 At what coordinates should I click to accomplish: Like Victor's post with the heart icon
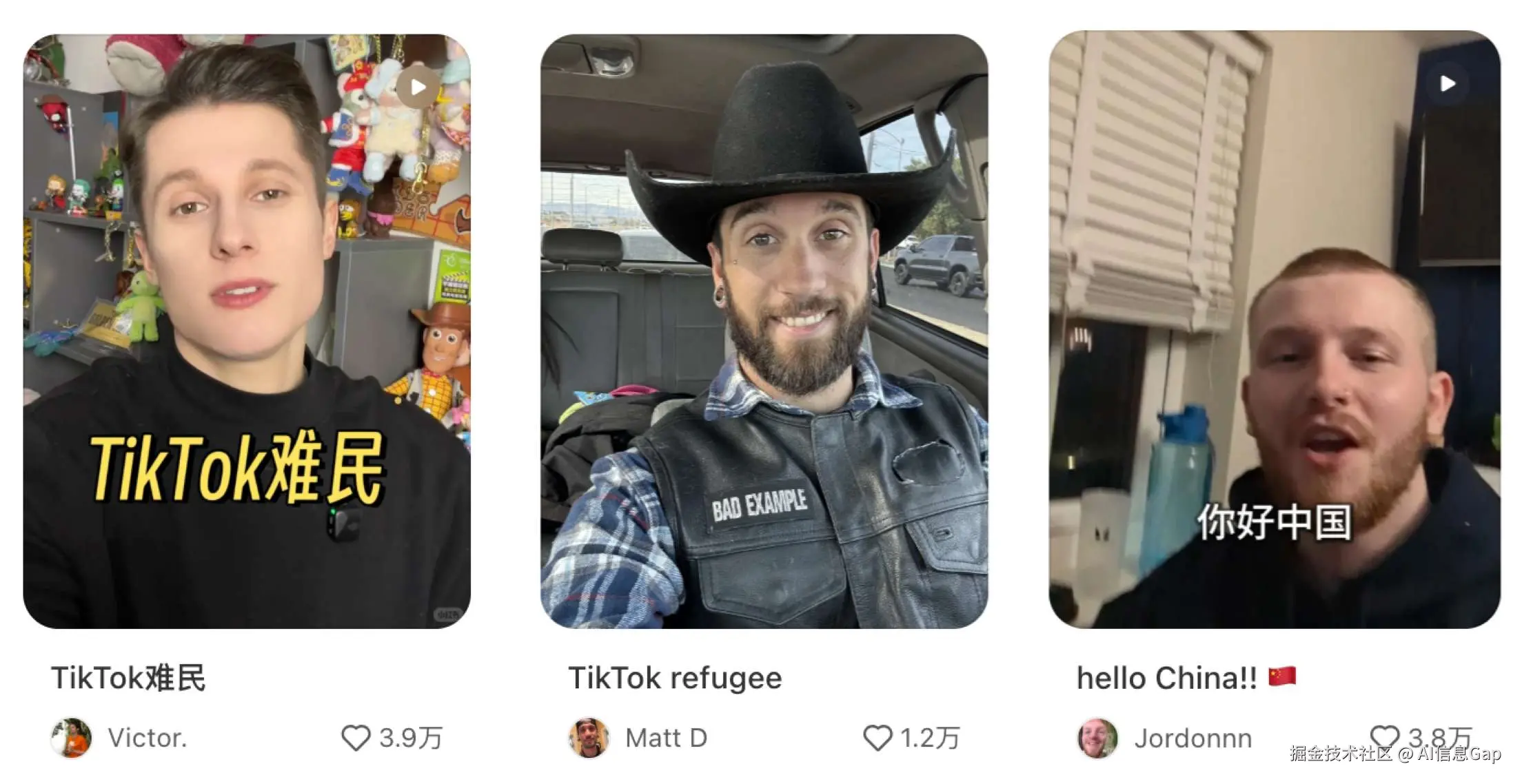point(356,738)
